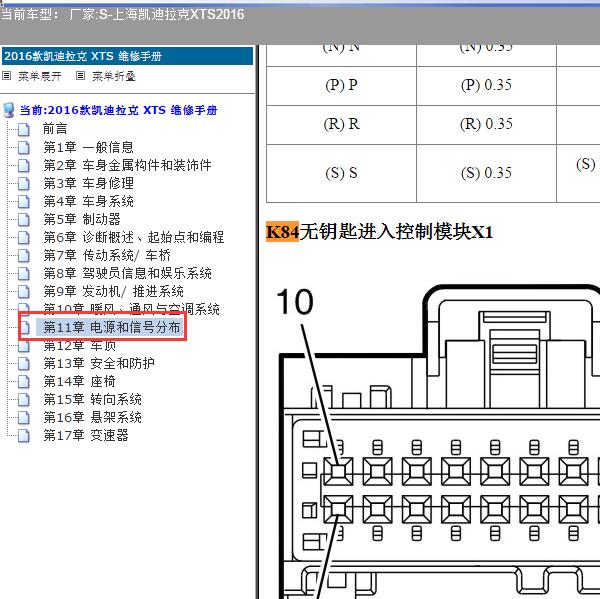Click the heading 无钥匙进入控制模块X1
This screenshot has height=599, width=600.
pyautogui.click(x=396, y=232)
